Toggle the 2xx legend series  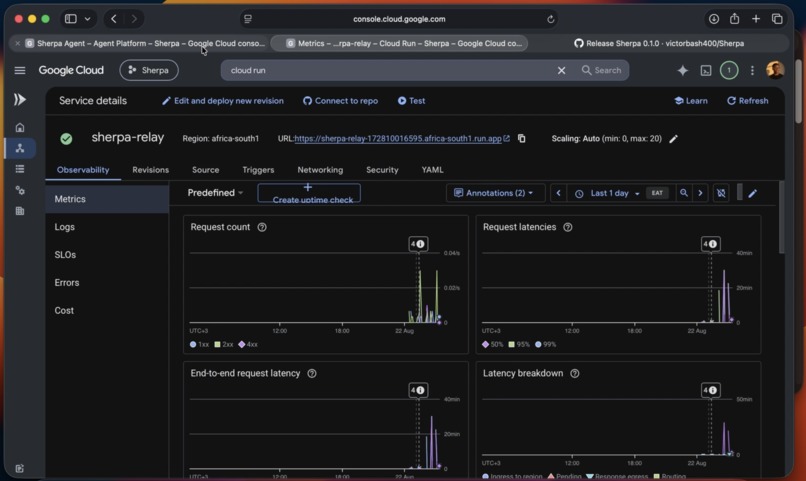tap(224, 344)
